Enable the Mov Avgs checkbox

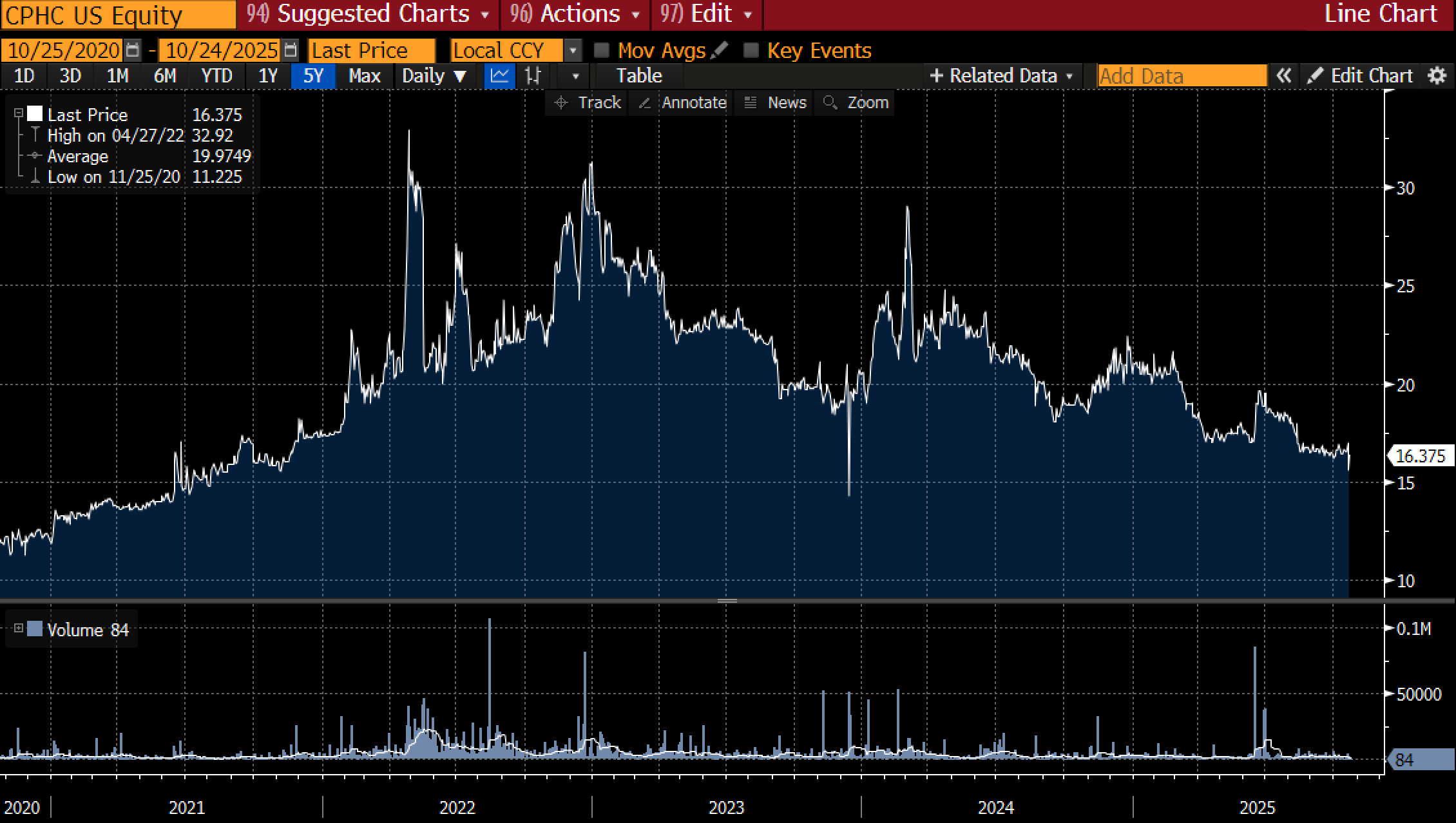[x=602, y=50]
